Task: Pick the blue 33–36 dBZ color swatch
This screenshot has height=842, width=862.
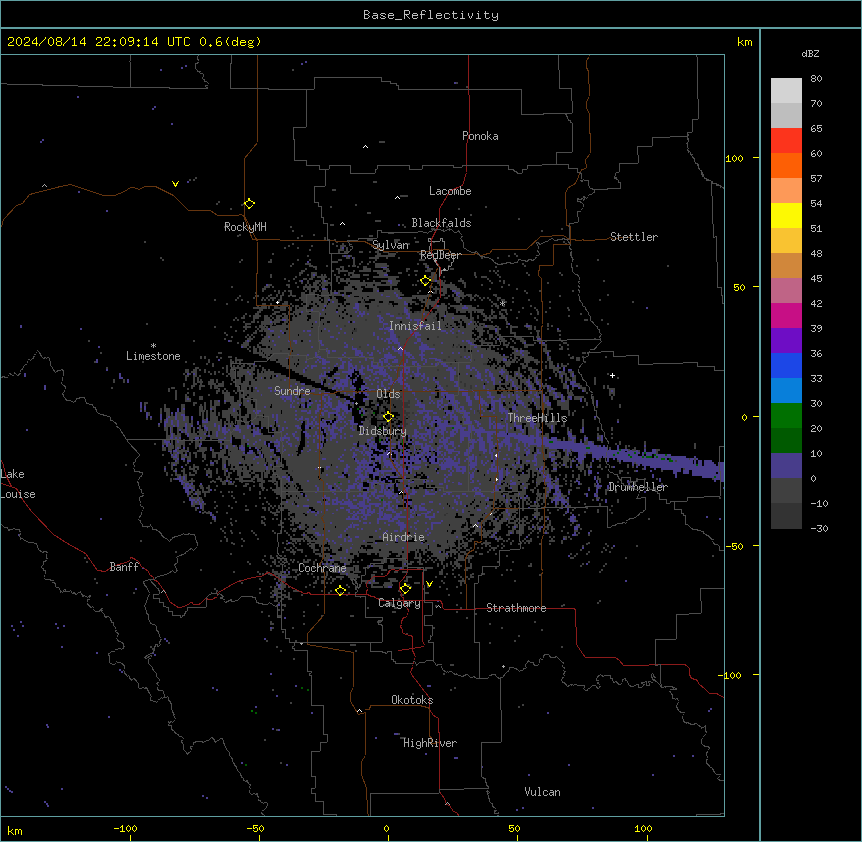Action: click(786, 365)
